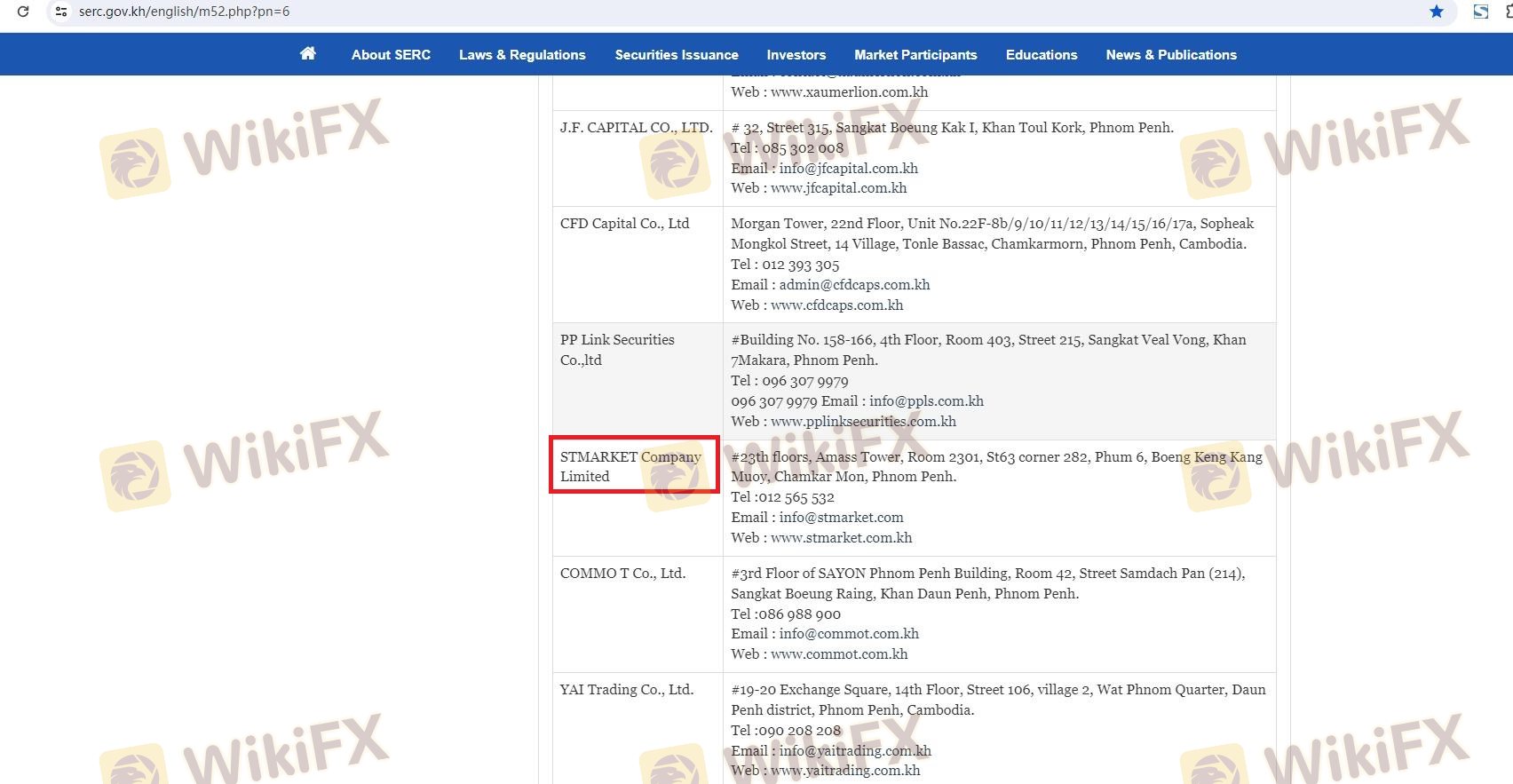Viewport: 1513px width, 784px height.
Task: Click the phone number 090 208 208
Action: (800, 731)
